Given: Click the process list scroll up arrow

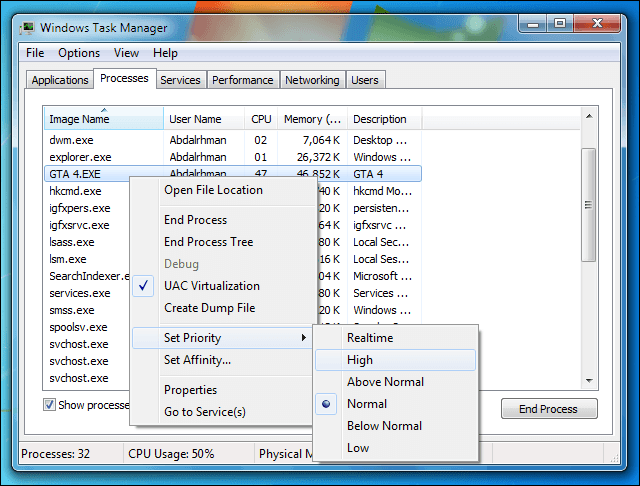Looking at the screenshot, I should pos(589,116).
